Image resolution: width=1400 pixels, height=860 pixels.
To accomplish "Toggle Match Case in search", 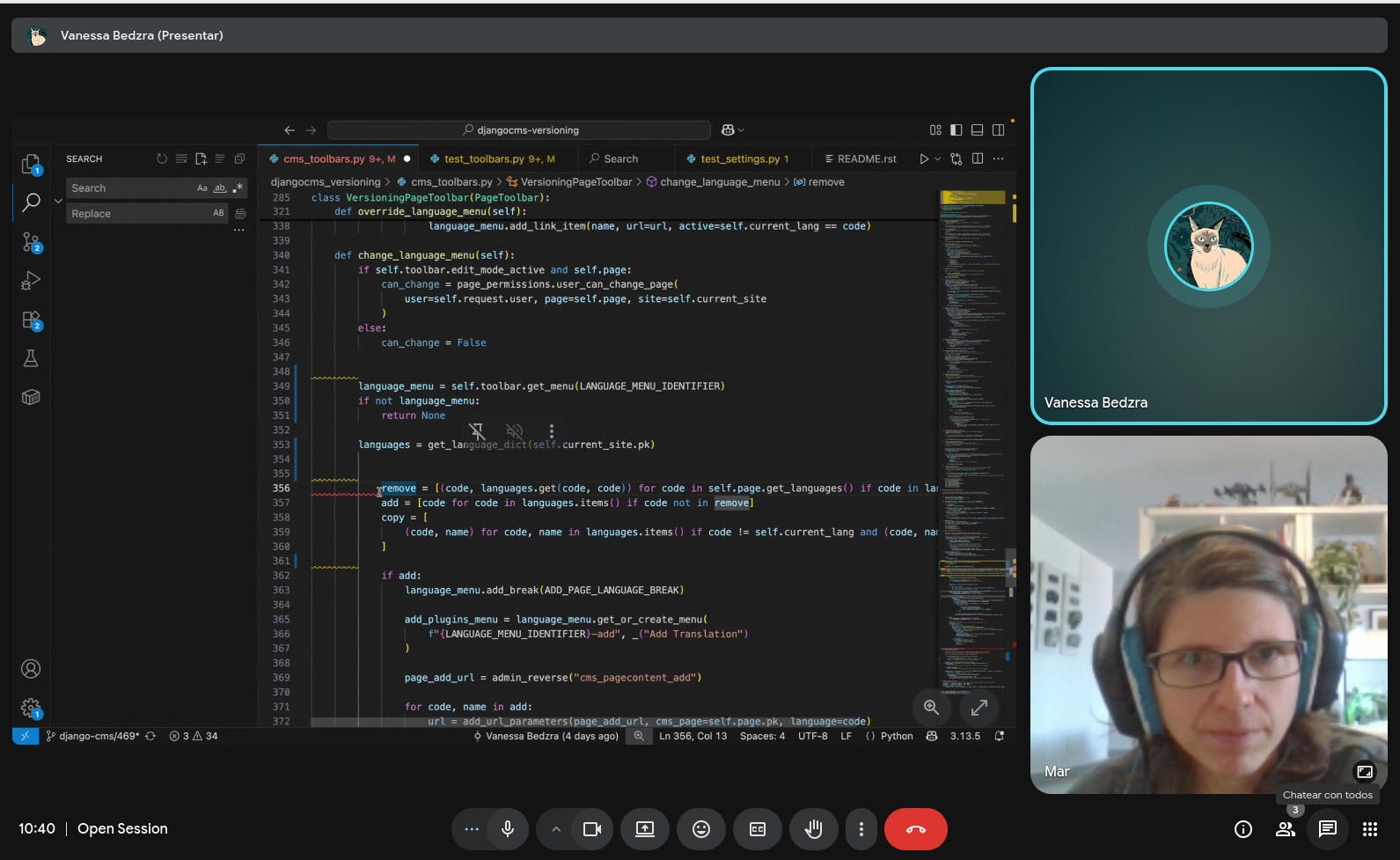I will [202, 188].
